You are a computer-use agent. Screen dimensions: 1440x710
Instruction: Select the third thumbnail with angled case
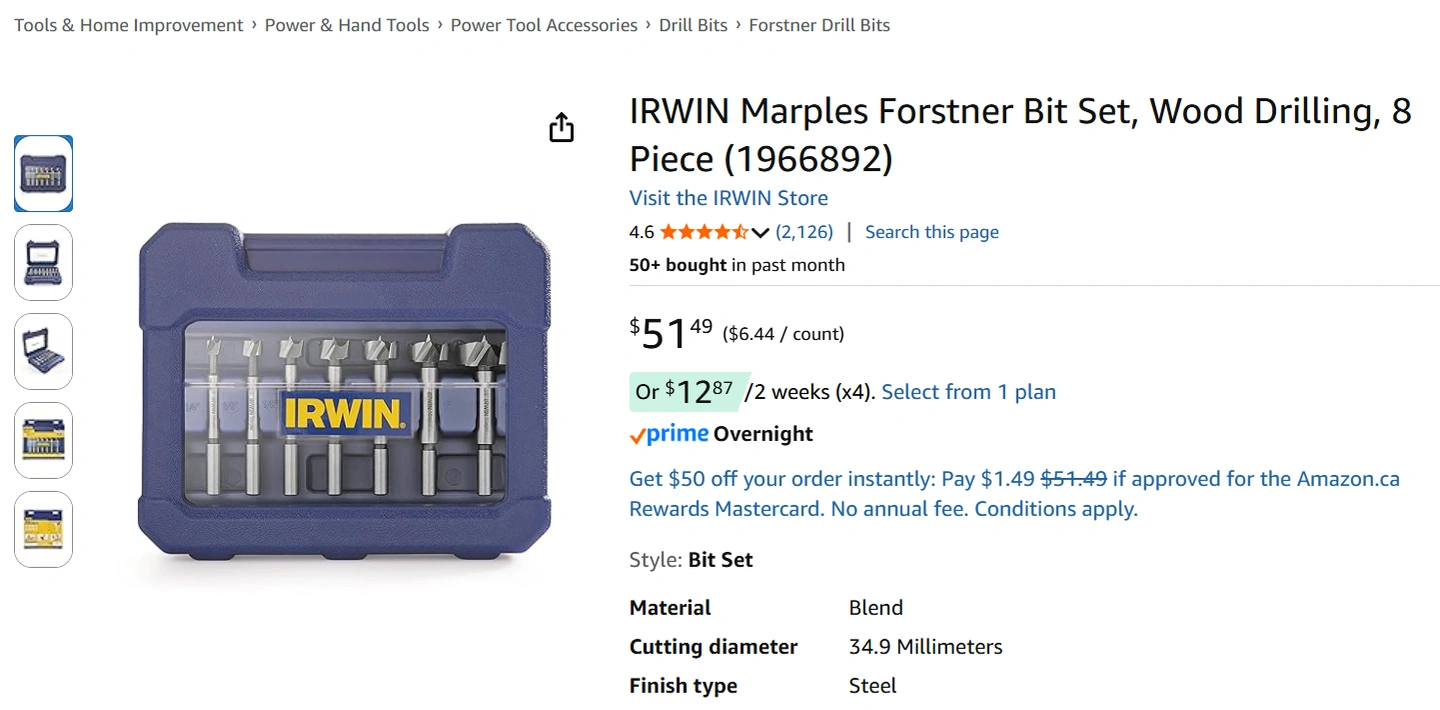point(43,352)
